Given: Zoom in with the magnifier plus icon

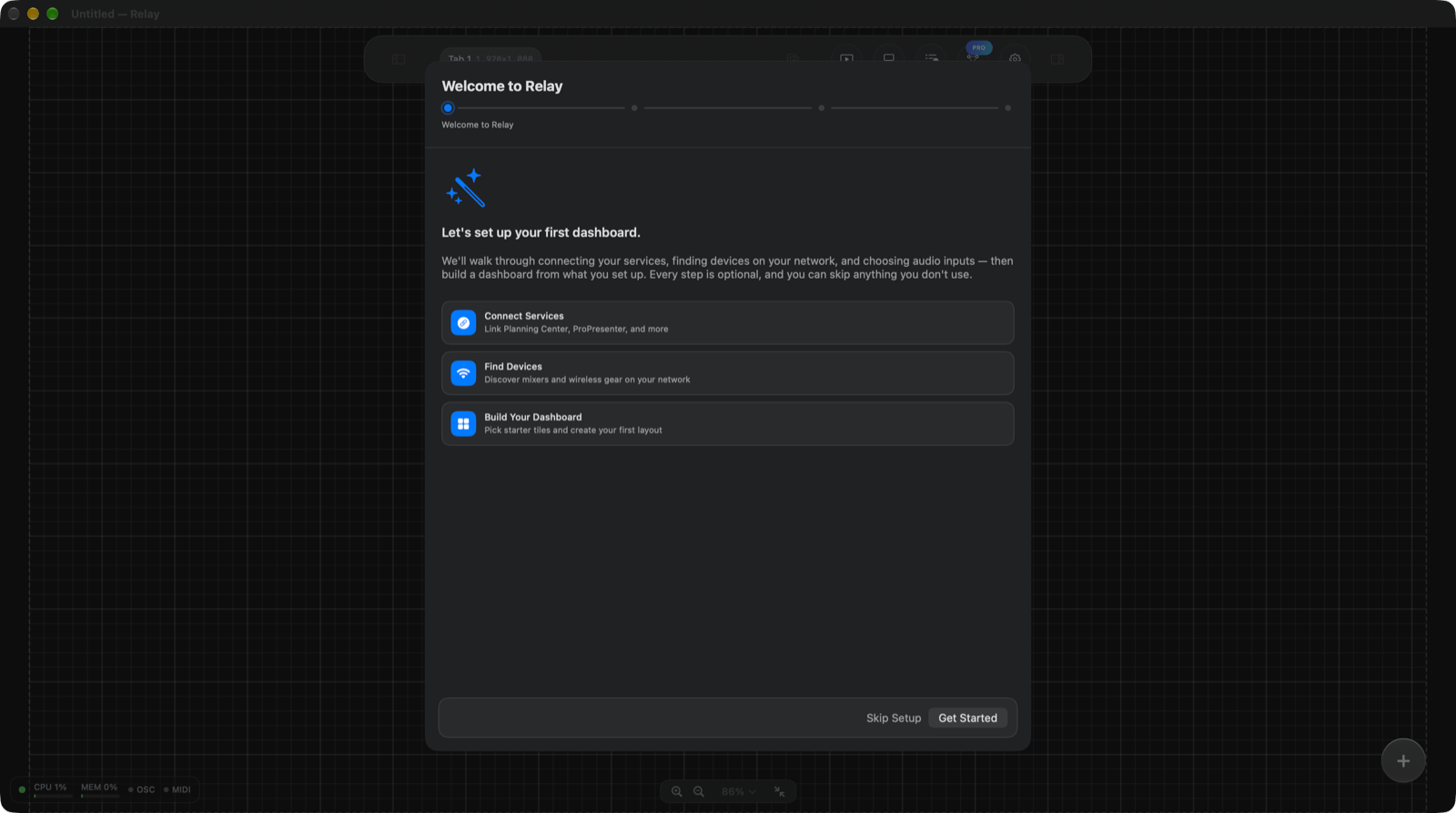Looking at the screenshot, I should 677,791.
